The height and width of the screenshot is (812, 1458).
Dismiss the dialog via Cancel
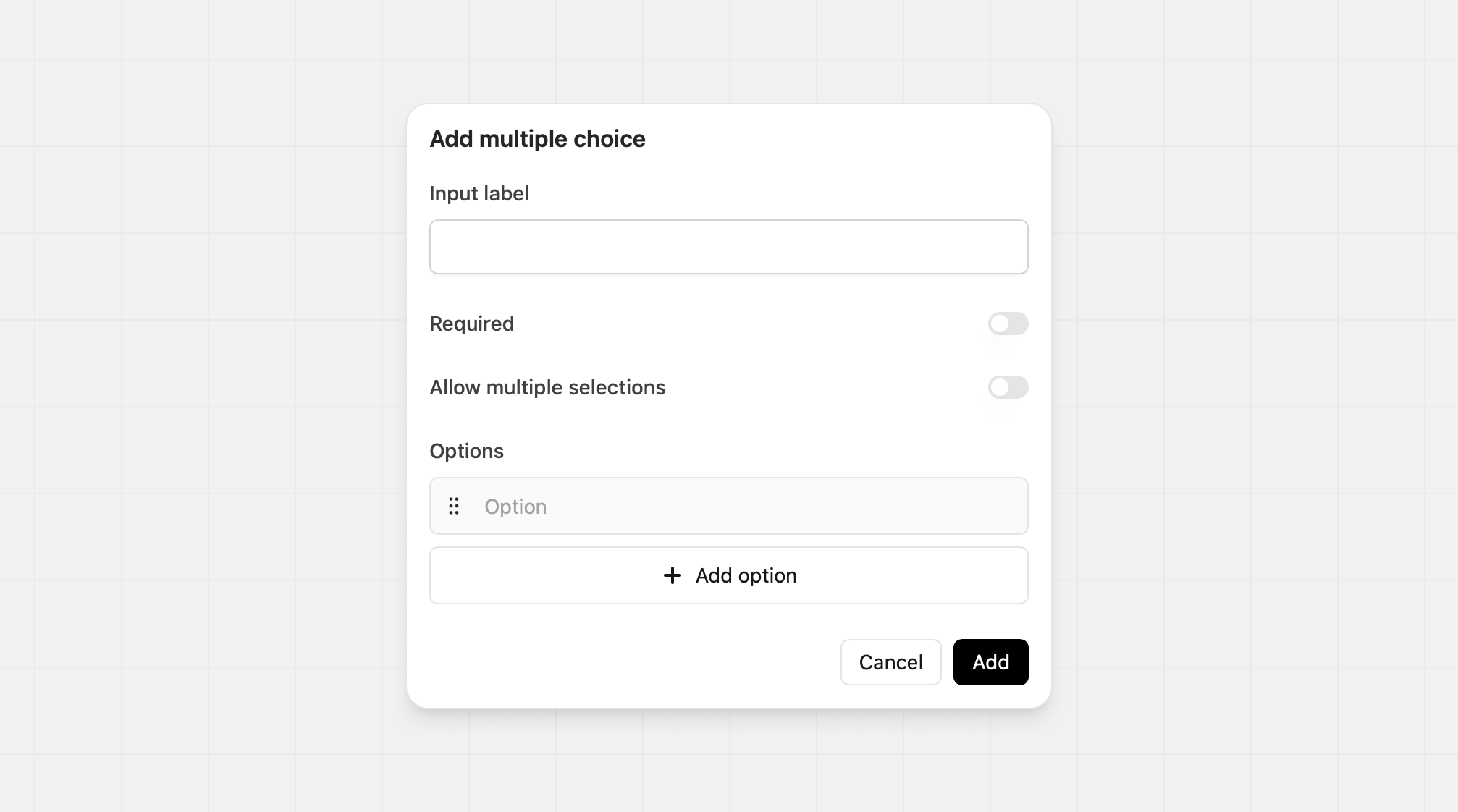tap(890, 662)
